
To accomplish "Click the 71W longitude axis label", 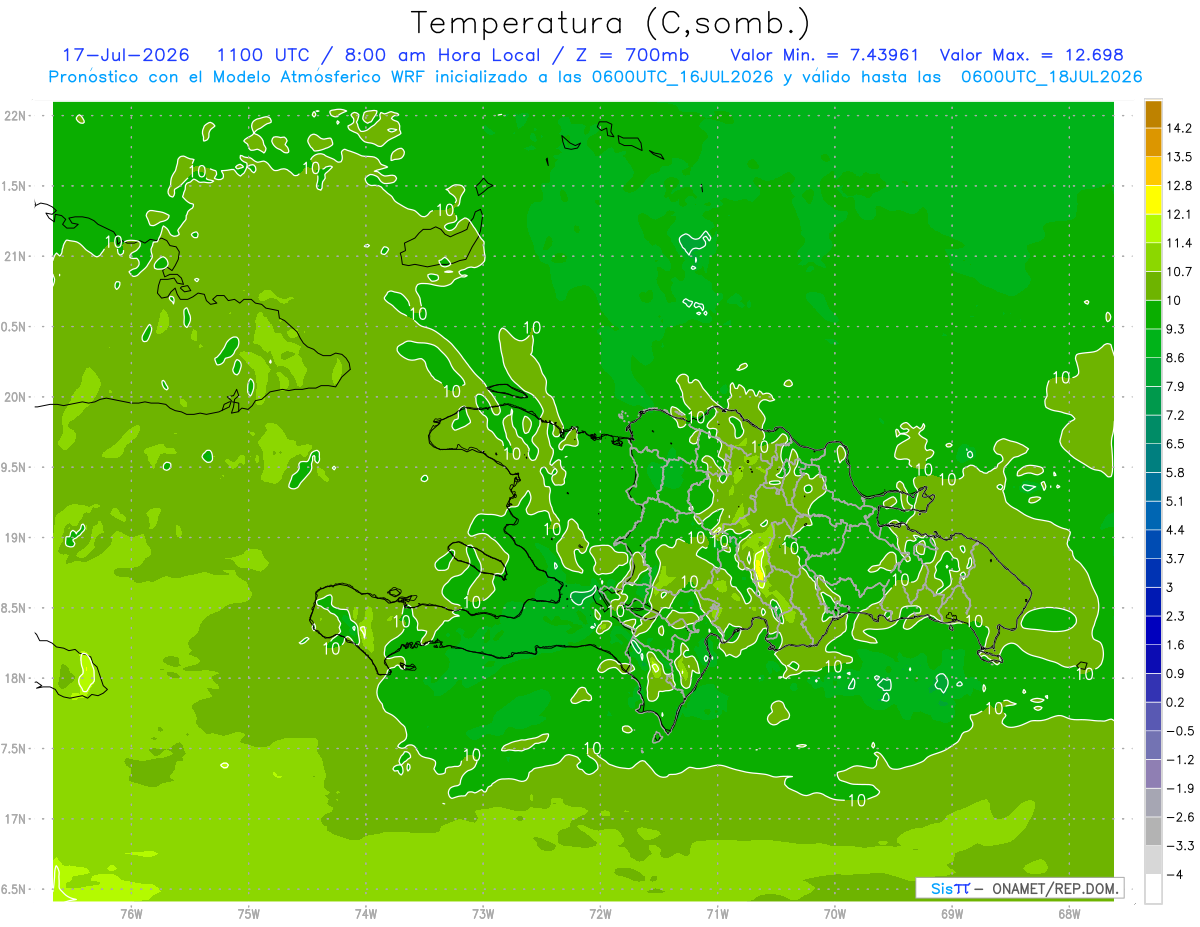I will (717, 914).
